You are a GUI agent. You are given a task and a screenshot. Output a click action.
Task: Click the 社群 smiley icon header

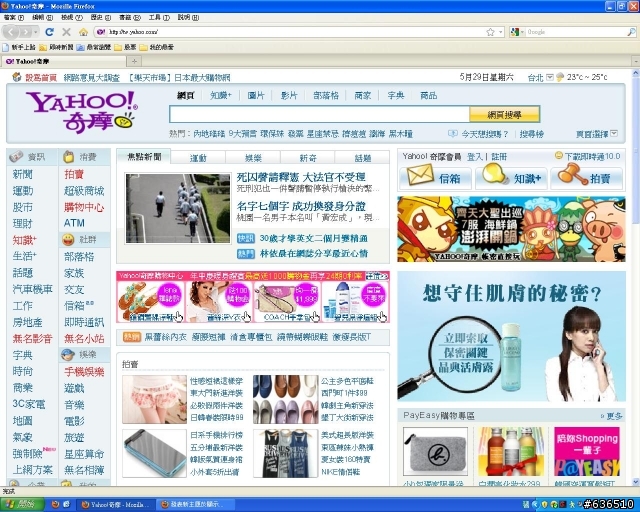click(68, 240)
